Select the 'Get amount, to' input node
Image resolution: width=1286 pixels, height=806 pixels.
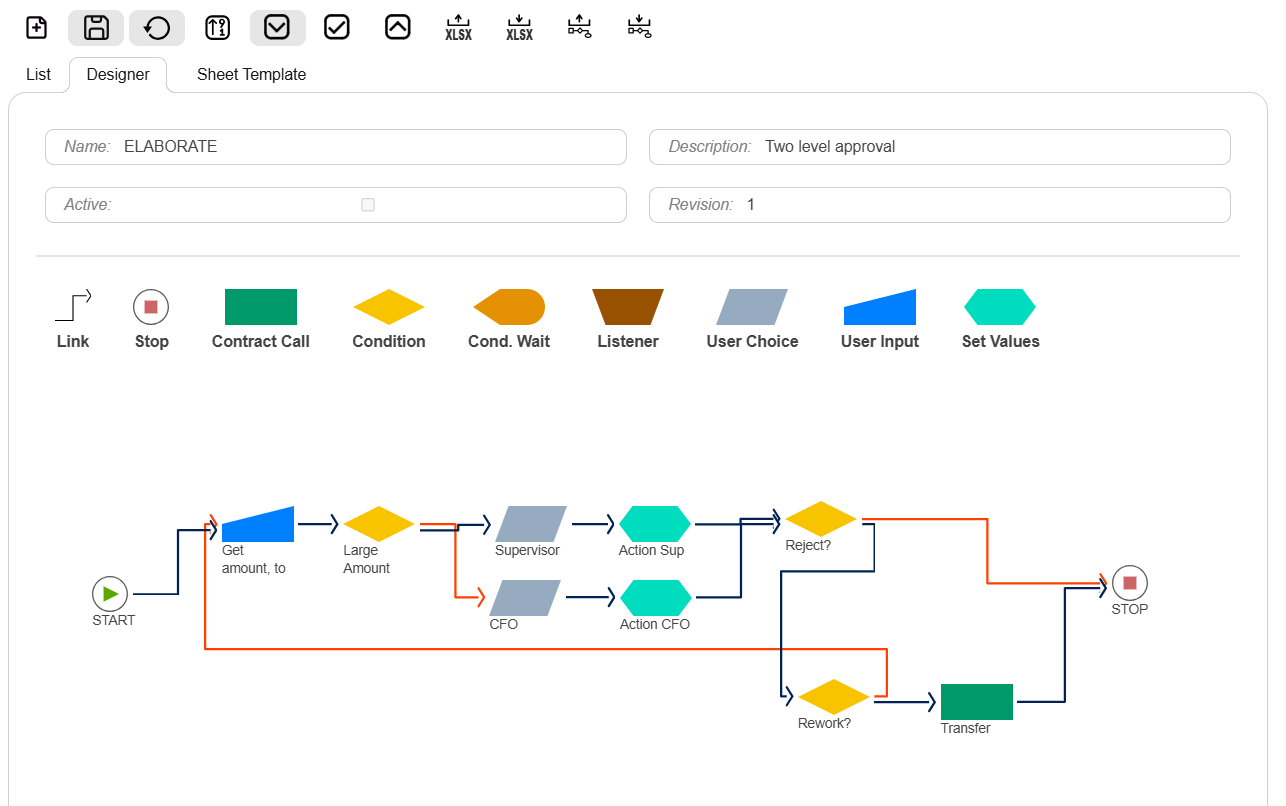258,524
